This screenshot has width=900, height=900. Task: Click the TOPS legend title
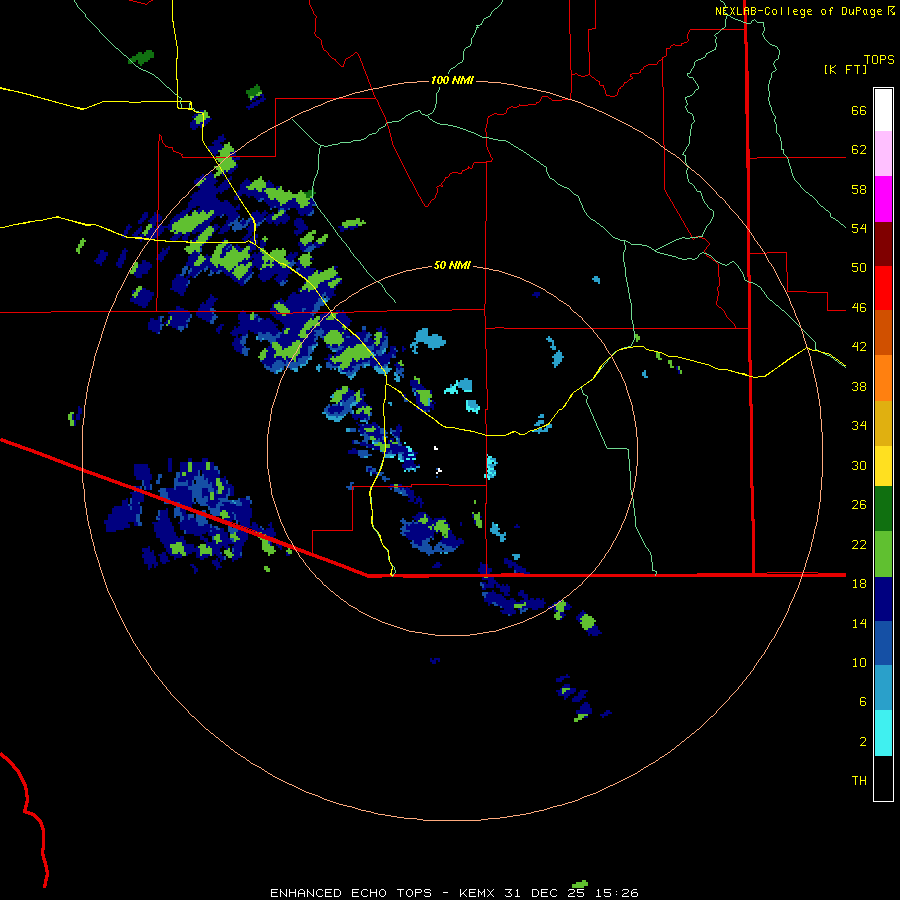coord(879,60)
